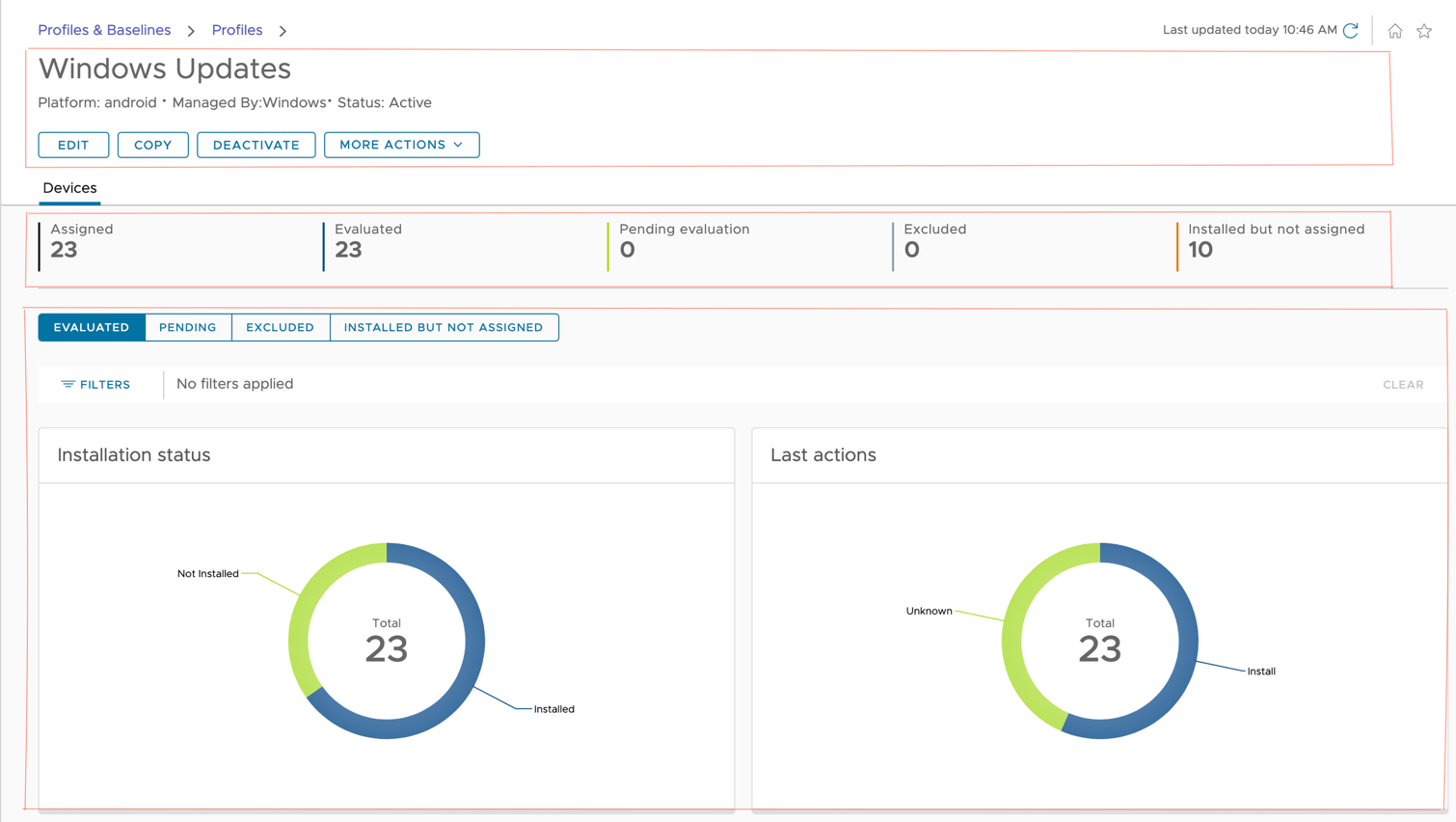
Task: Click the Edit button
Action: [x=73, y=145]
